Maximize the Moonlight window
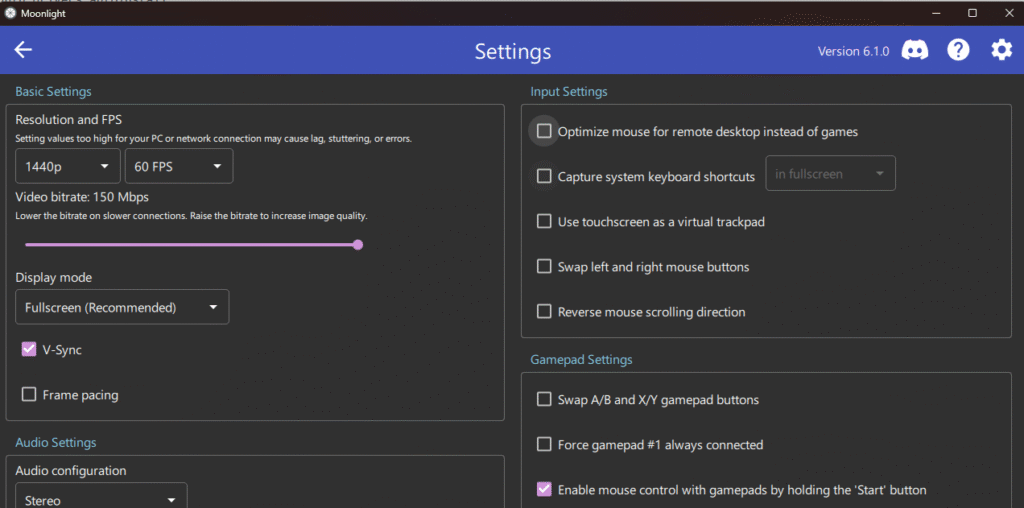This screenshot has height=508, width=1024. pos(972,13)
